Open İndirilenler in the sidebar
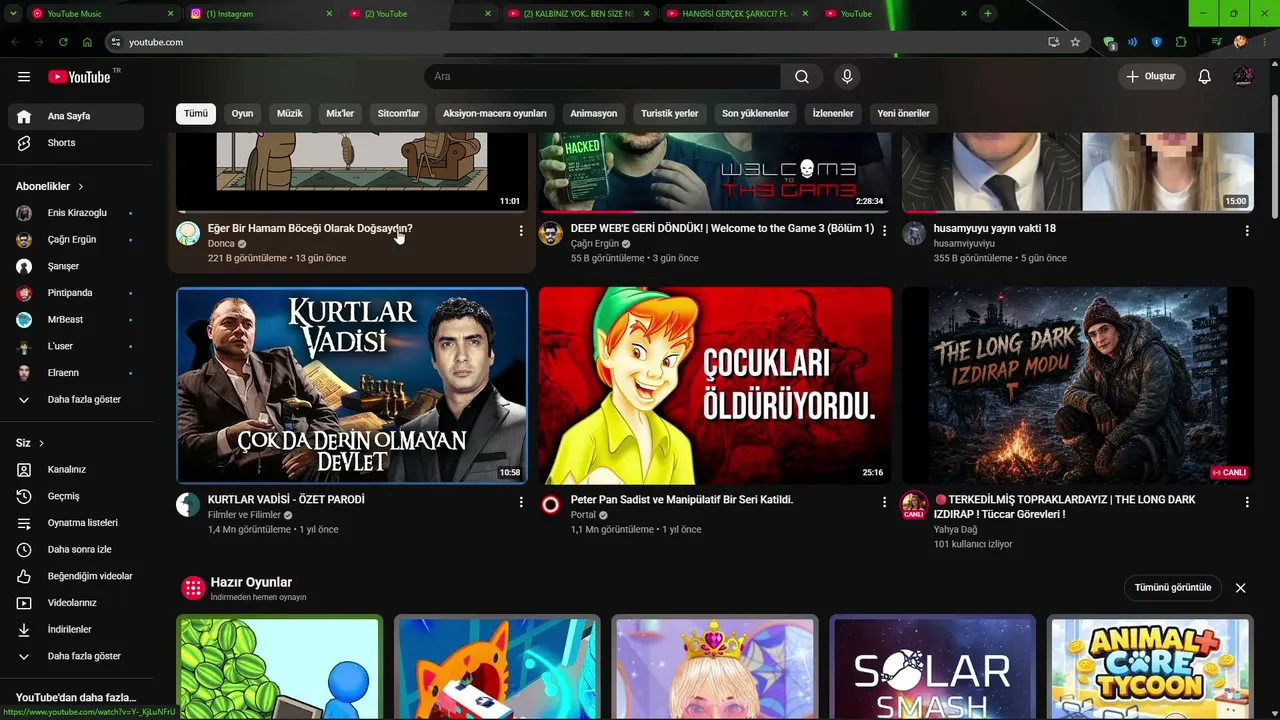1280x720 pixels. (x=76, y=630)
